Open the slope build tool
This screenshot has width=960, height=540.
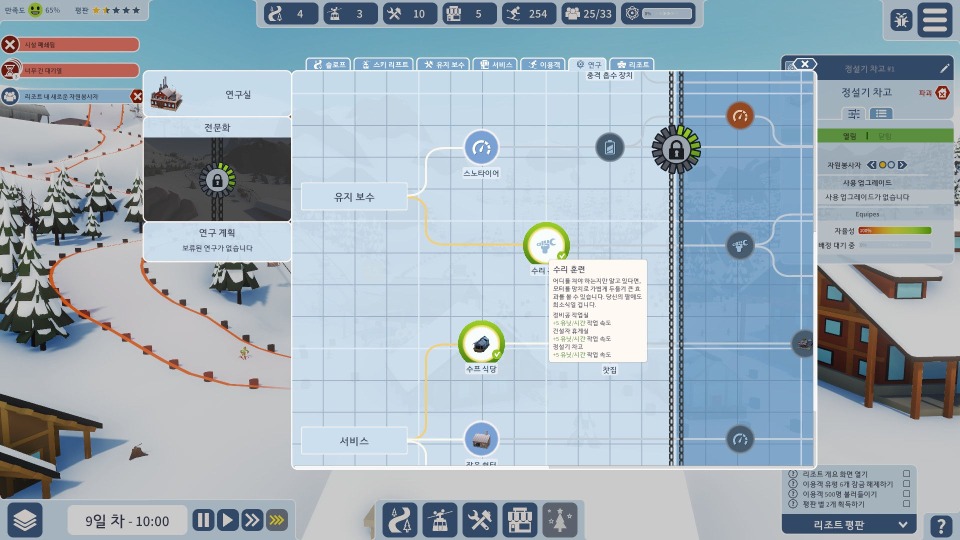400,520
